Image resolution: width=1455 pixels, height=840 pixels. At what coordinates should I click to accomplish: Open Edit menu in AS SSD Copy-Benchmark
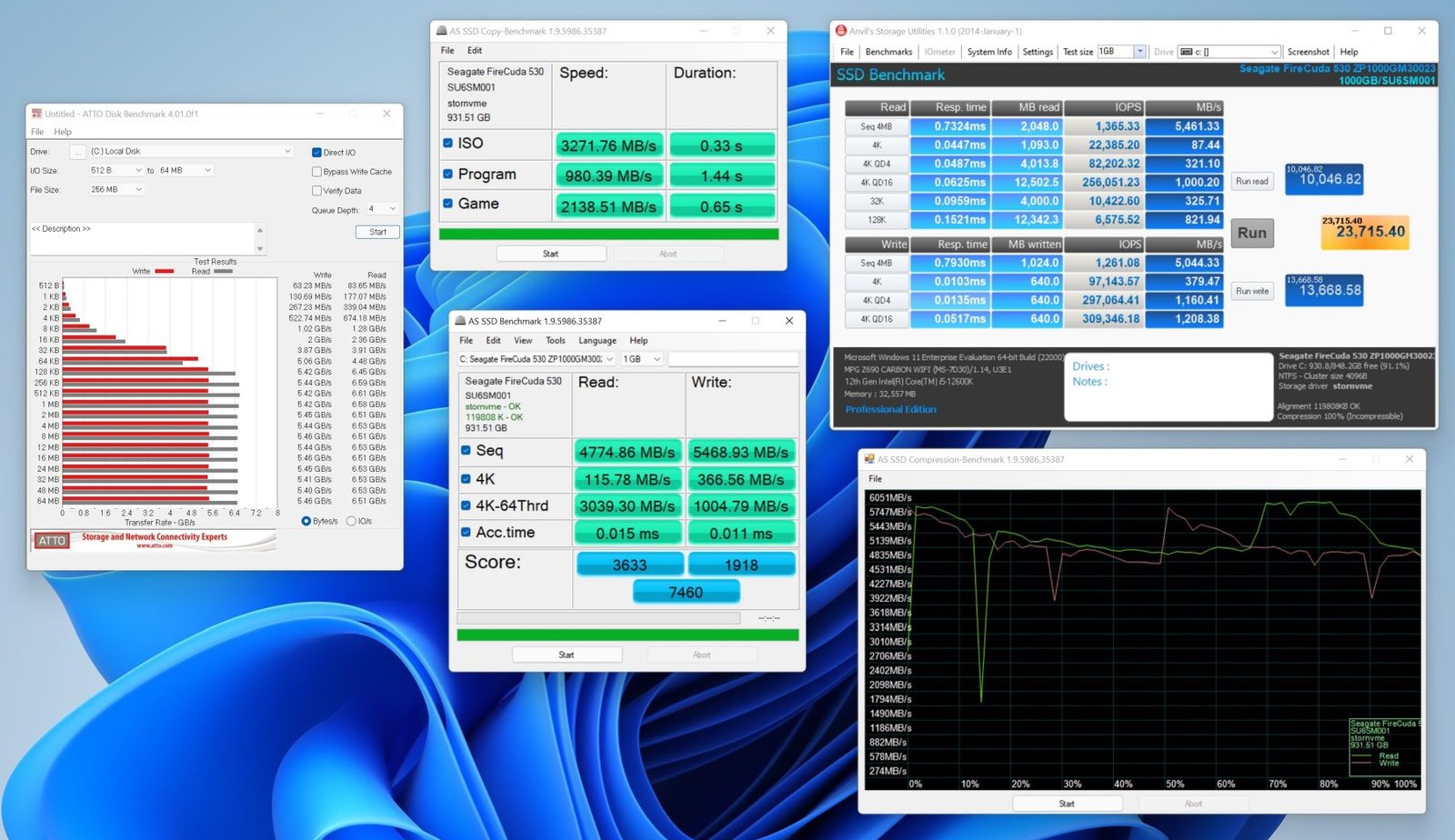(475, 51)
